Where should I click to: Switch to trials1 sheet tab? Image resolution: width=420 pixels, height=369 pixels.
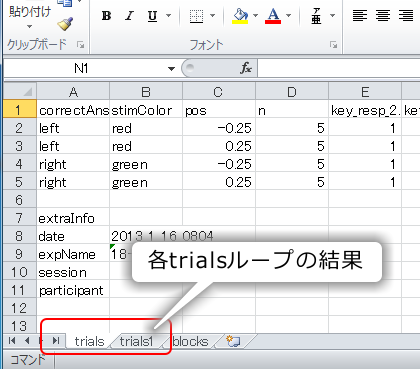[136, 341]
